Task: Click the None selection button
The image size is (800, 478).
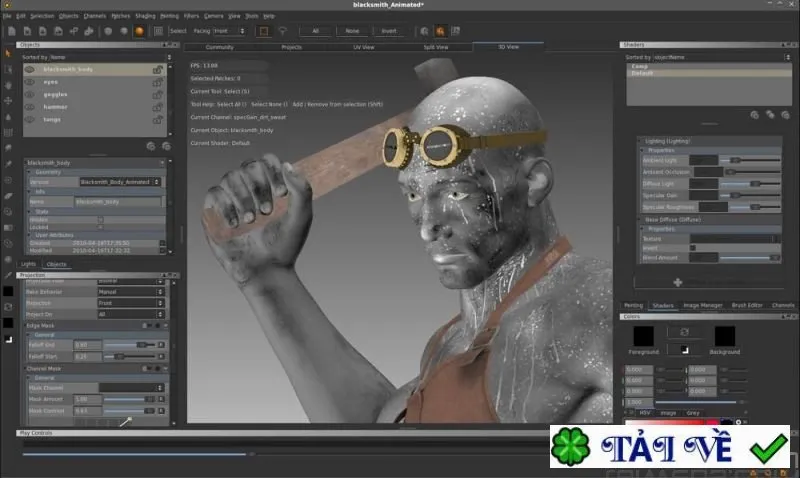Action: 352,31
